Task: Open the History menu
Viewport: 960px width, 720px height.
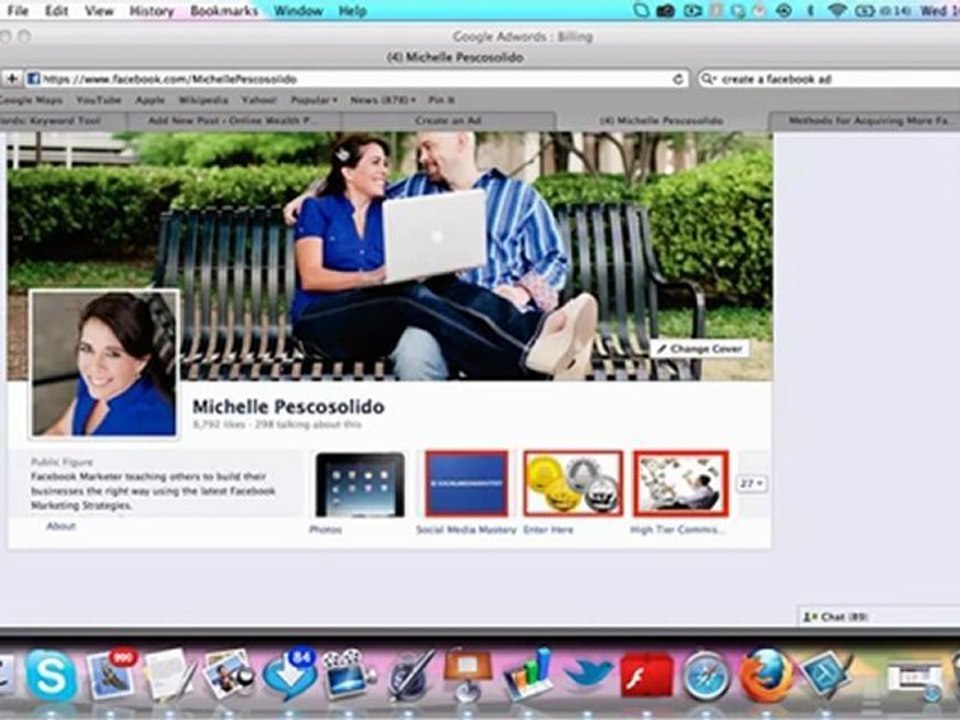Action: tap(151, 10)
